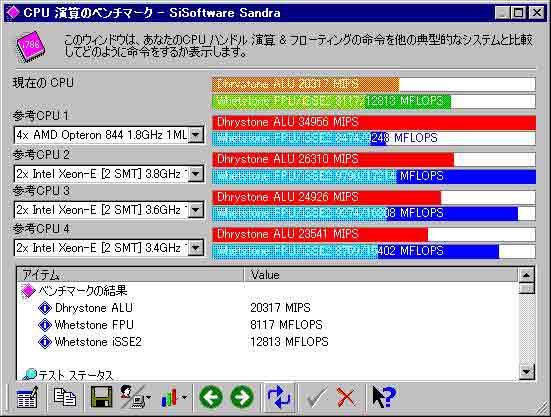Click the info icon beside Whetstone FPU
551x417 pixels.
[x=45, y=325]
